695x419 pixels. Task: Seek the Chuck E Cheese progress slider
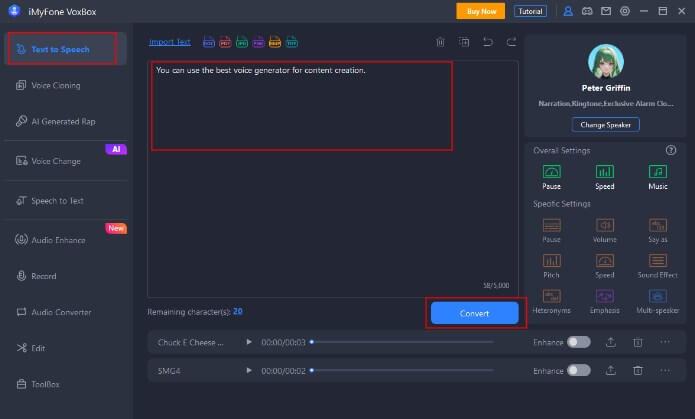(402, 342)
